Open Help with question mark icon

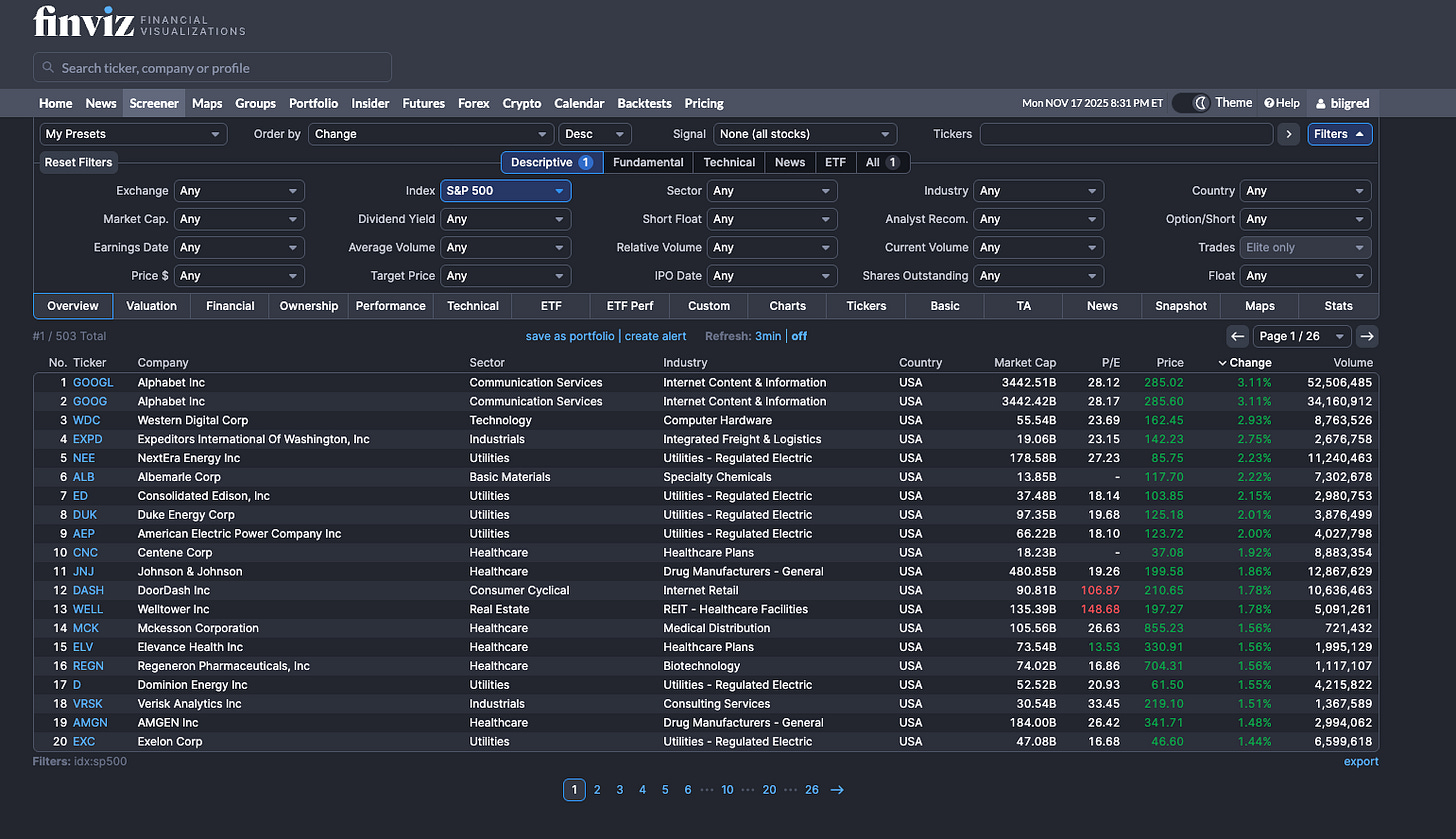1282,103
